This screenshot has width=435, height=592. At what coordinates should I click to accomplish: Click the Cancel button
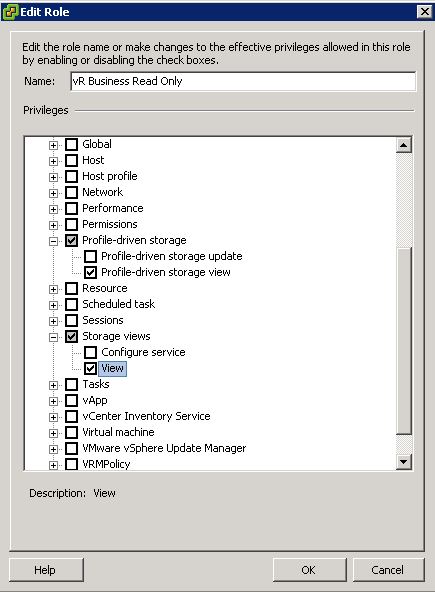click(388, 570)
